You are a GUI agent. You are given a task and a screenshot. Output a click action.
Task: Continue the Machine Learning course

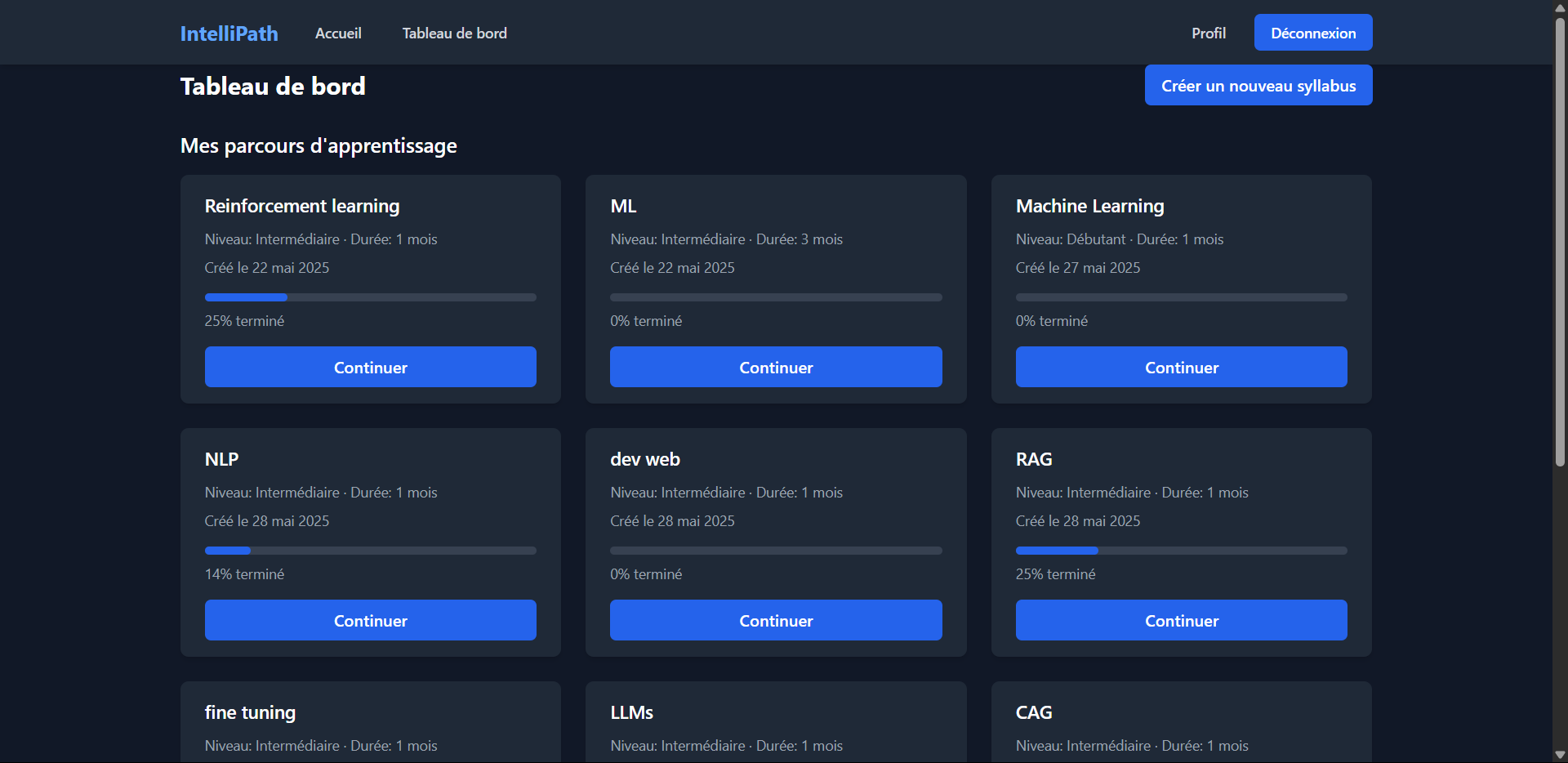pyautogui.click(x=1181, y=368)
